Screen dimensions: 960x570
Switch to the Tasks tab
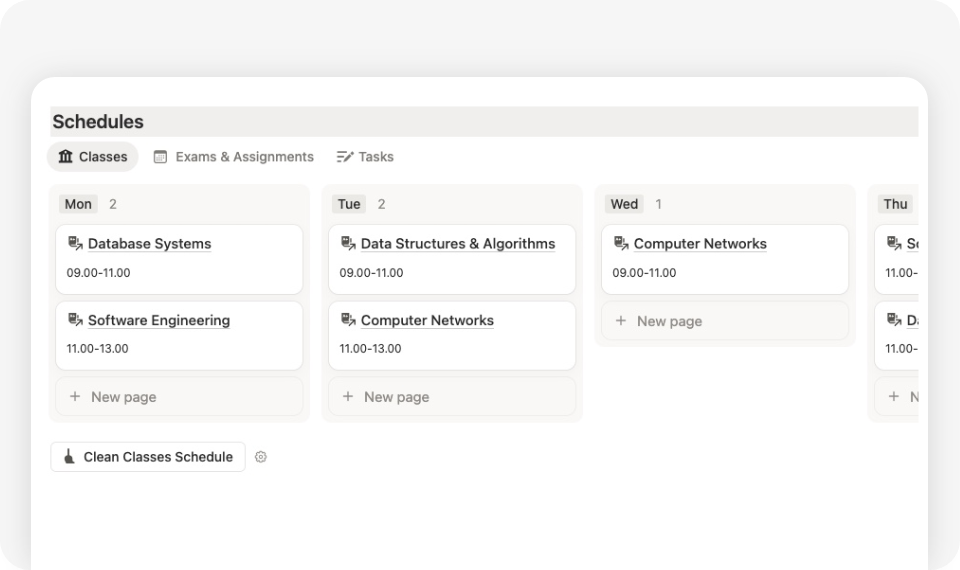point(366,157)
